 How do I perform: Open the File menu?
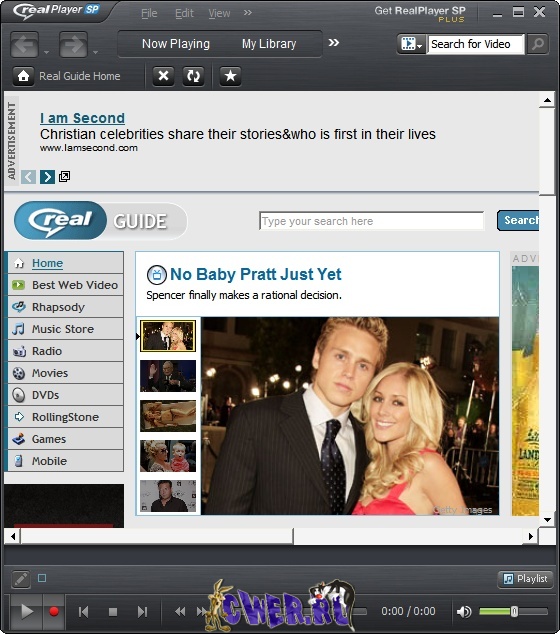point(149,13)
